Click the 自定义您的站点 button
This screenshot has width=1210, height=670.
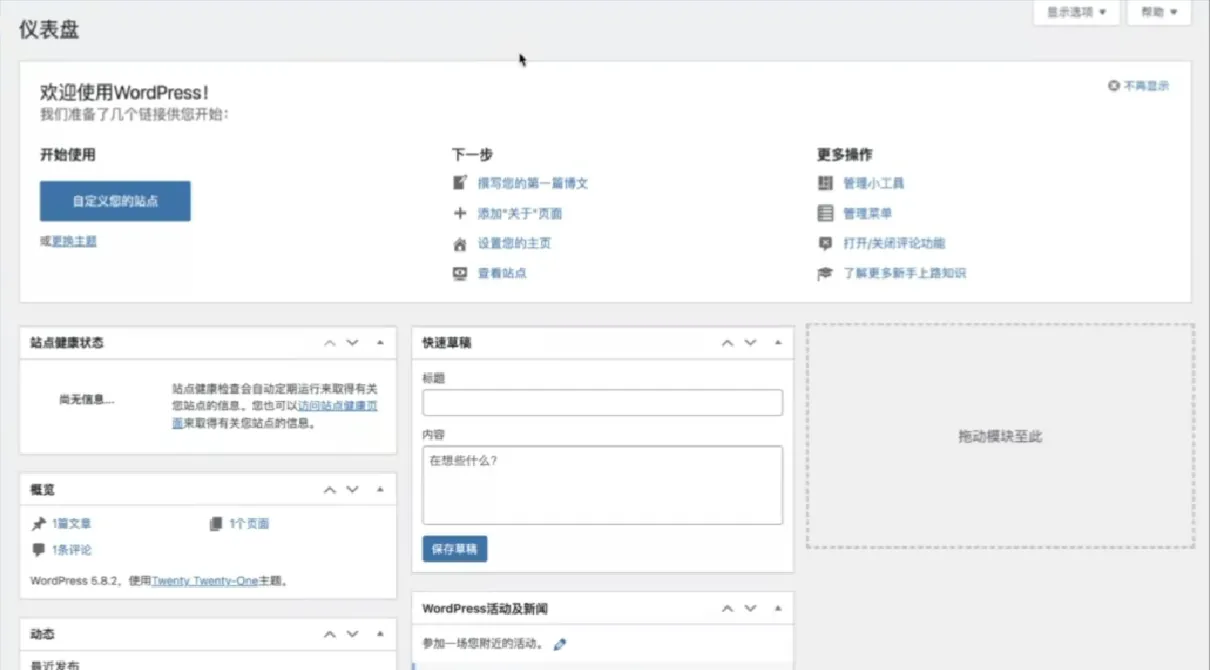(114, 200)
